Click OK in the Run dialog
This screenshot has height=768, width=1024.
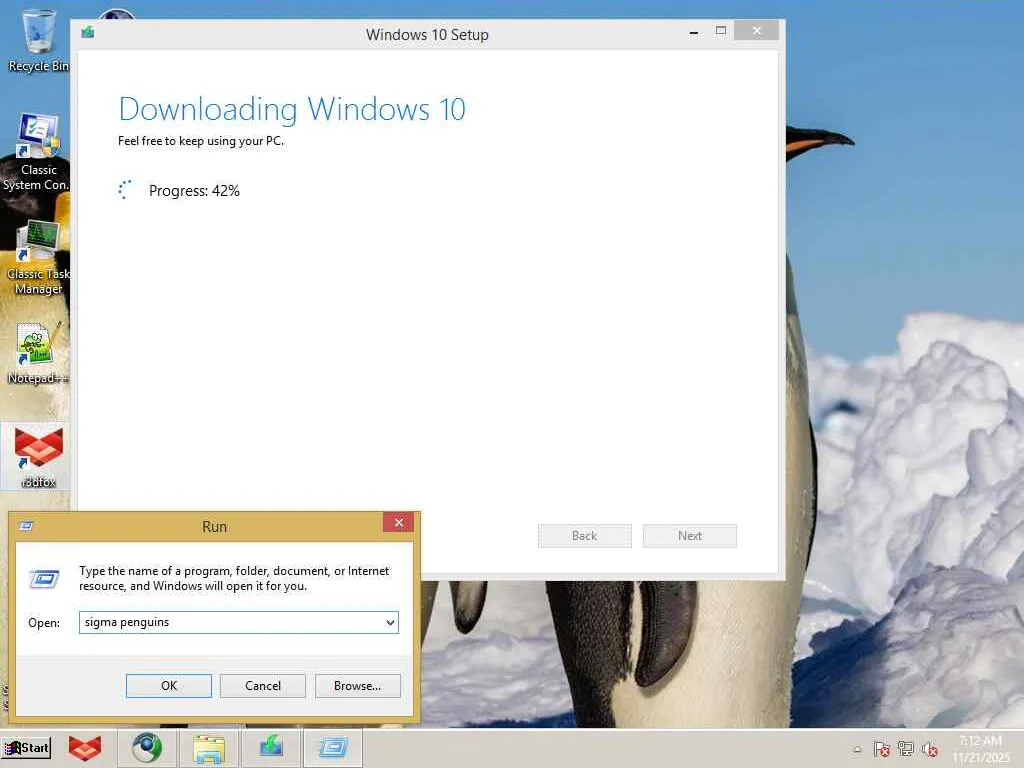click(168, 686)
